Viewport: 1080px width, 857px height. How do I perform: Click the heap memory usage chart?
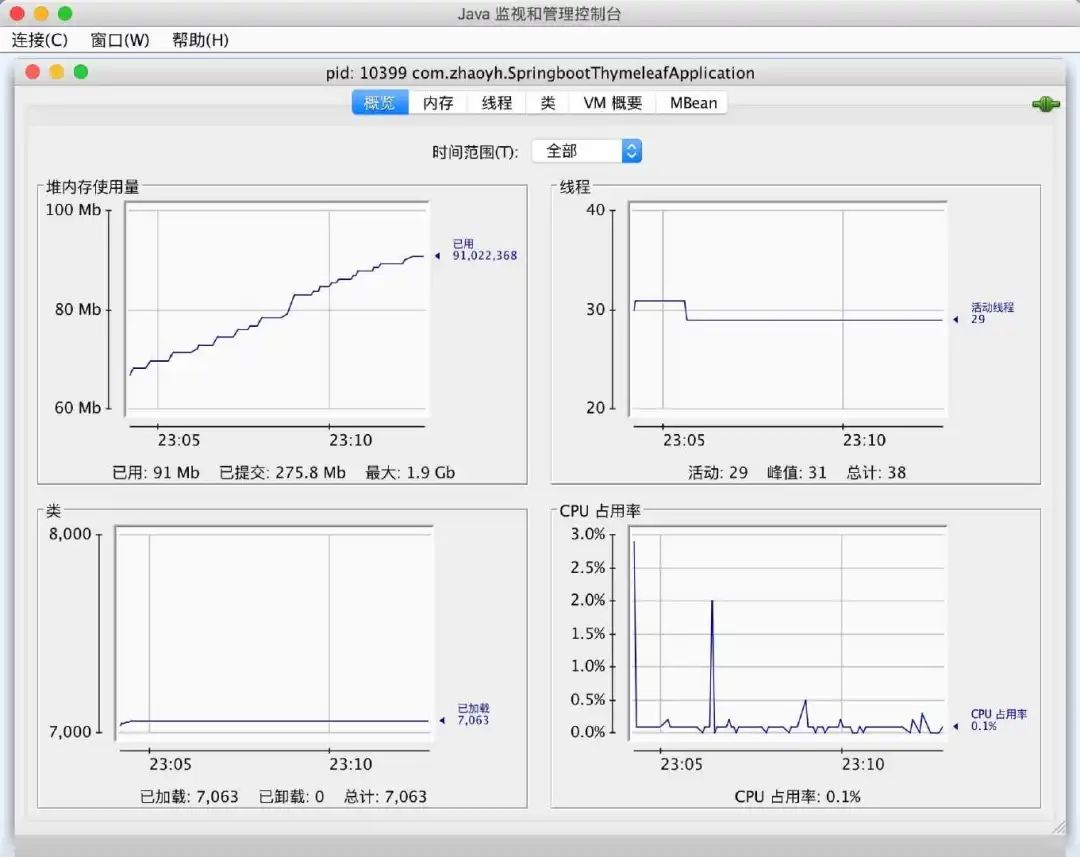[277, 309]
